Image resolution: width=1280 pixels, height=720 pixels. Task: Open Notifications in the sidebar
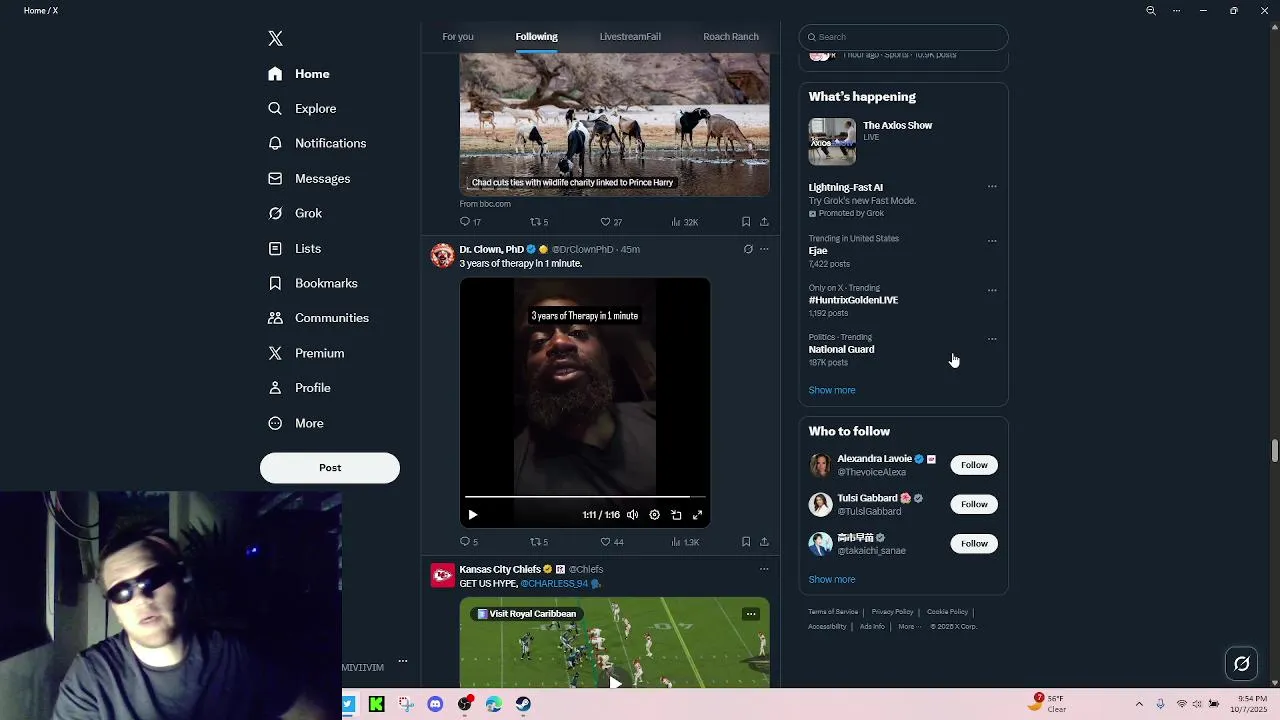317,144
